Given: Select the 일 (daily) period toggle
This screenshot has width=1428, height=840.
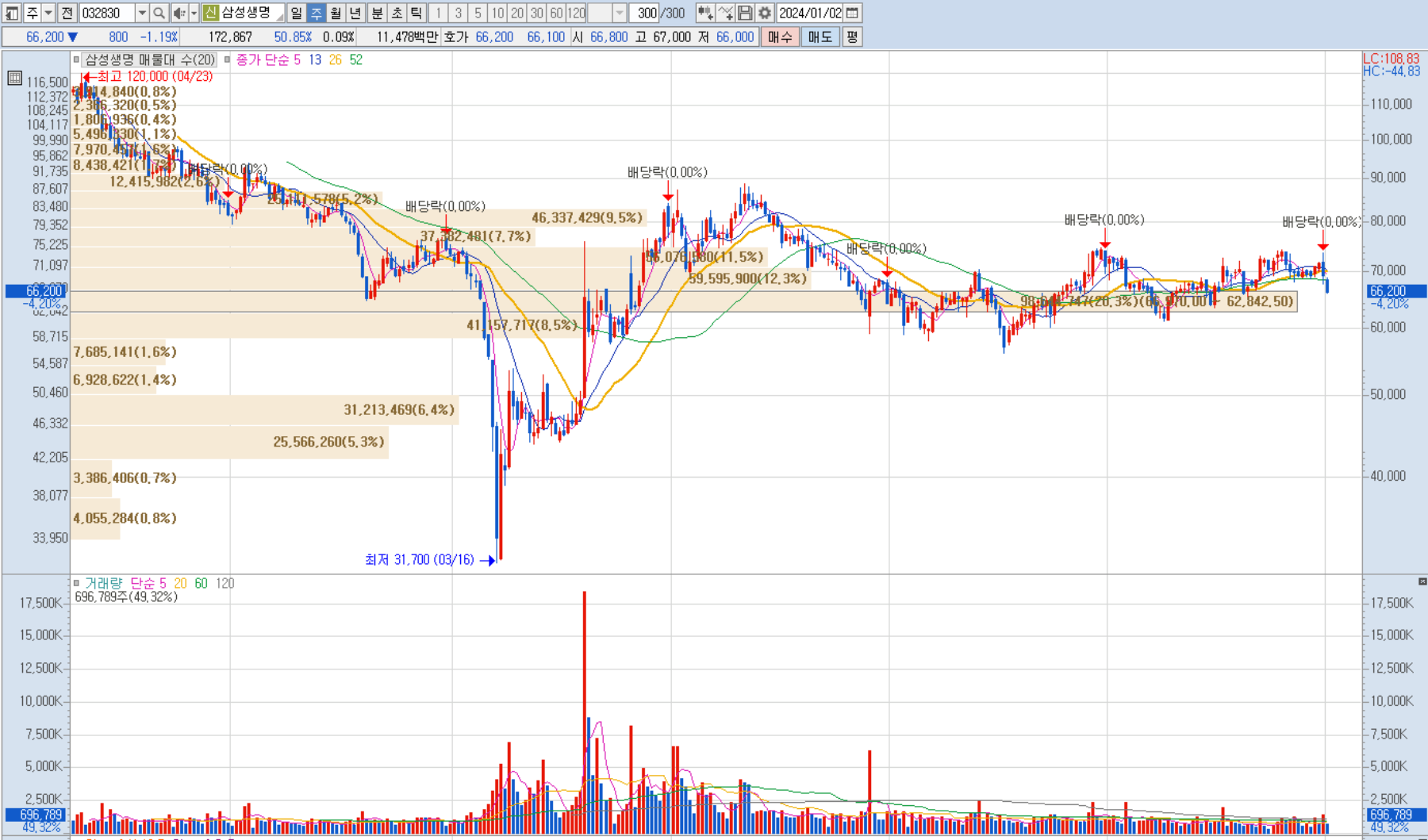Looking at the screenshot, I should 296,13.
